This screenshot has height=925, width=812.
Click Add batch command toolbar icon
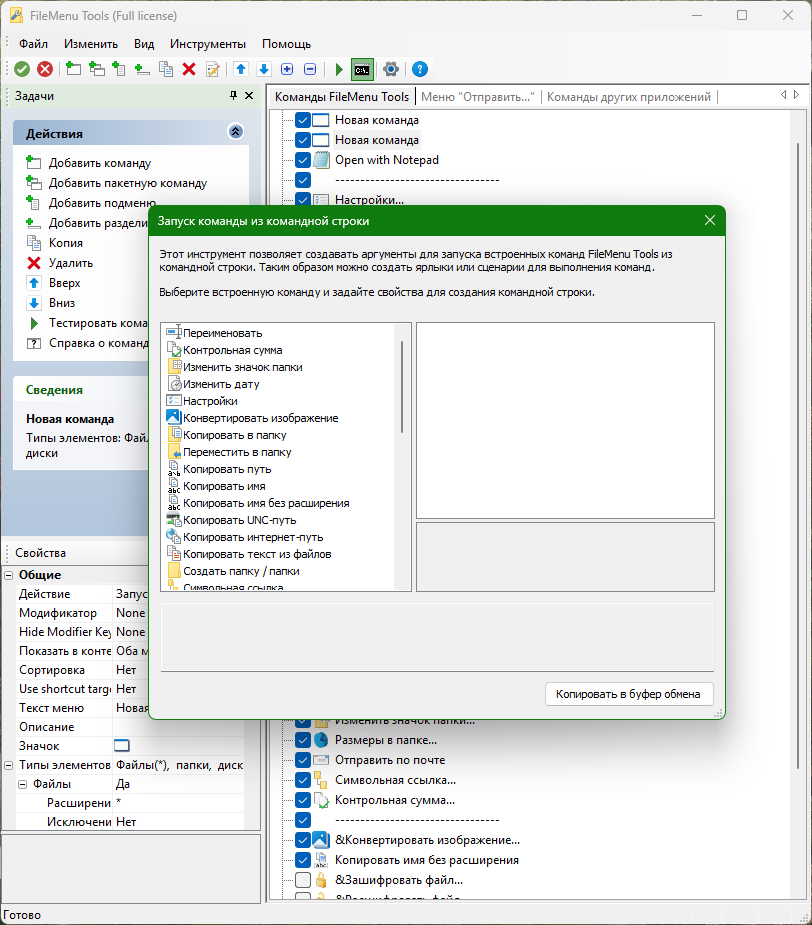(x=97, y=69)
